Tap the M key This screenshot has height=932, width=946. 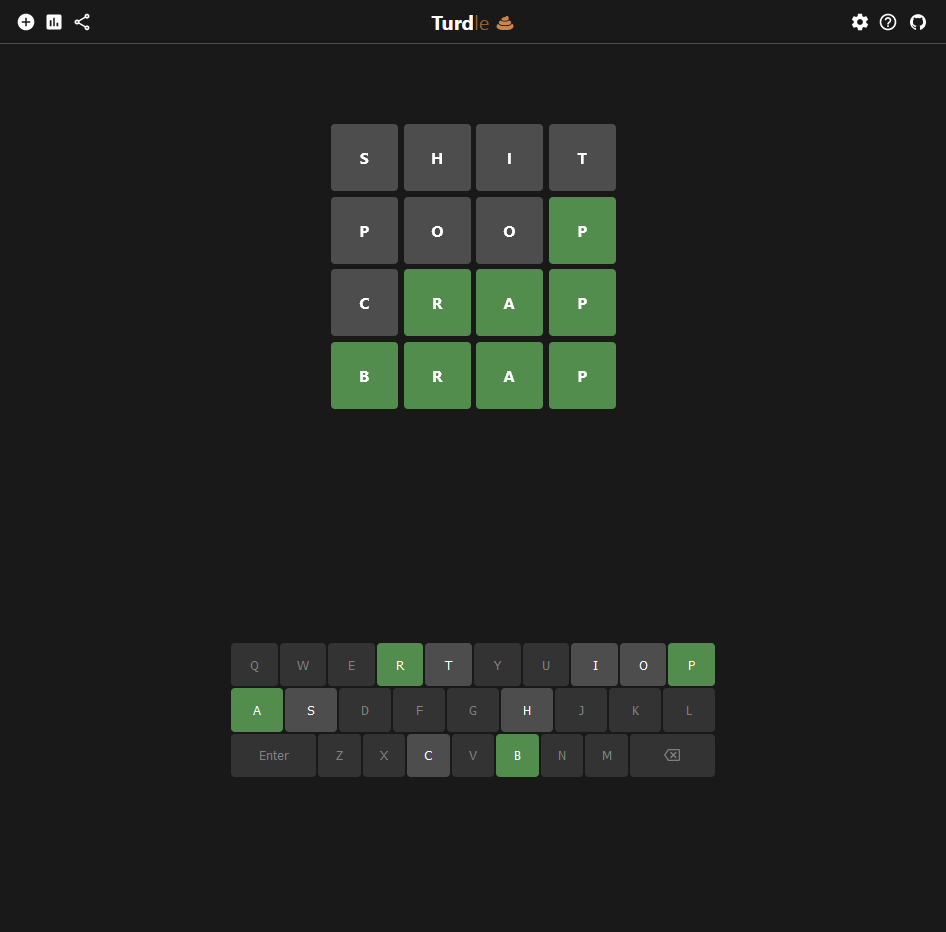coord(607,755)
